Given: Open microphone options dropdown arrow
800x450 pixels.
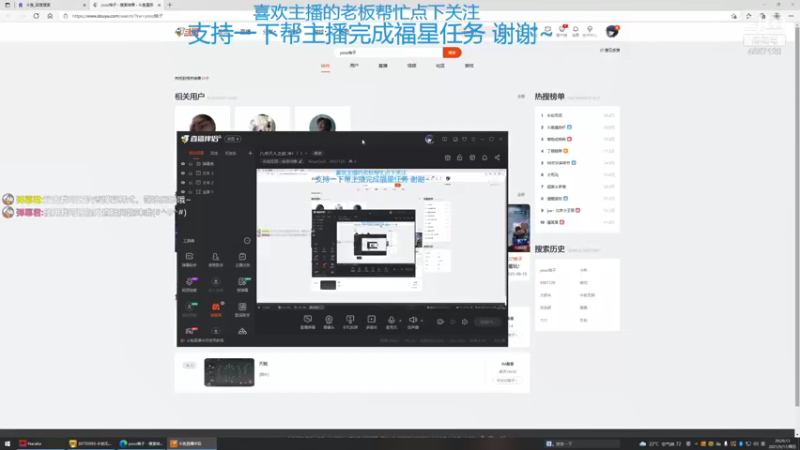Looking at the screenshot, I should pos(400,321).
